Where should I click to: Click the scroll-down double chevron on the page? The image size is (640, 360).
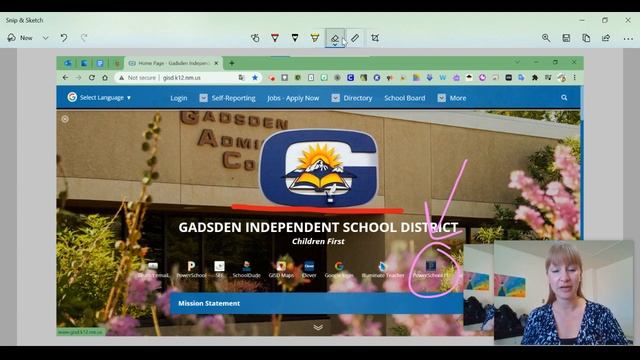(x=318, y=327)
